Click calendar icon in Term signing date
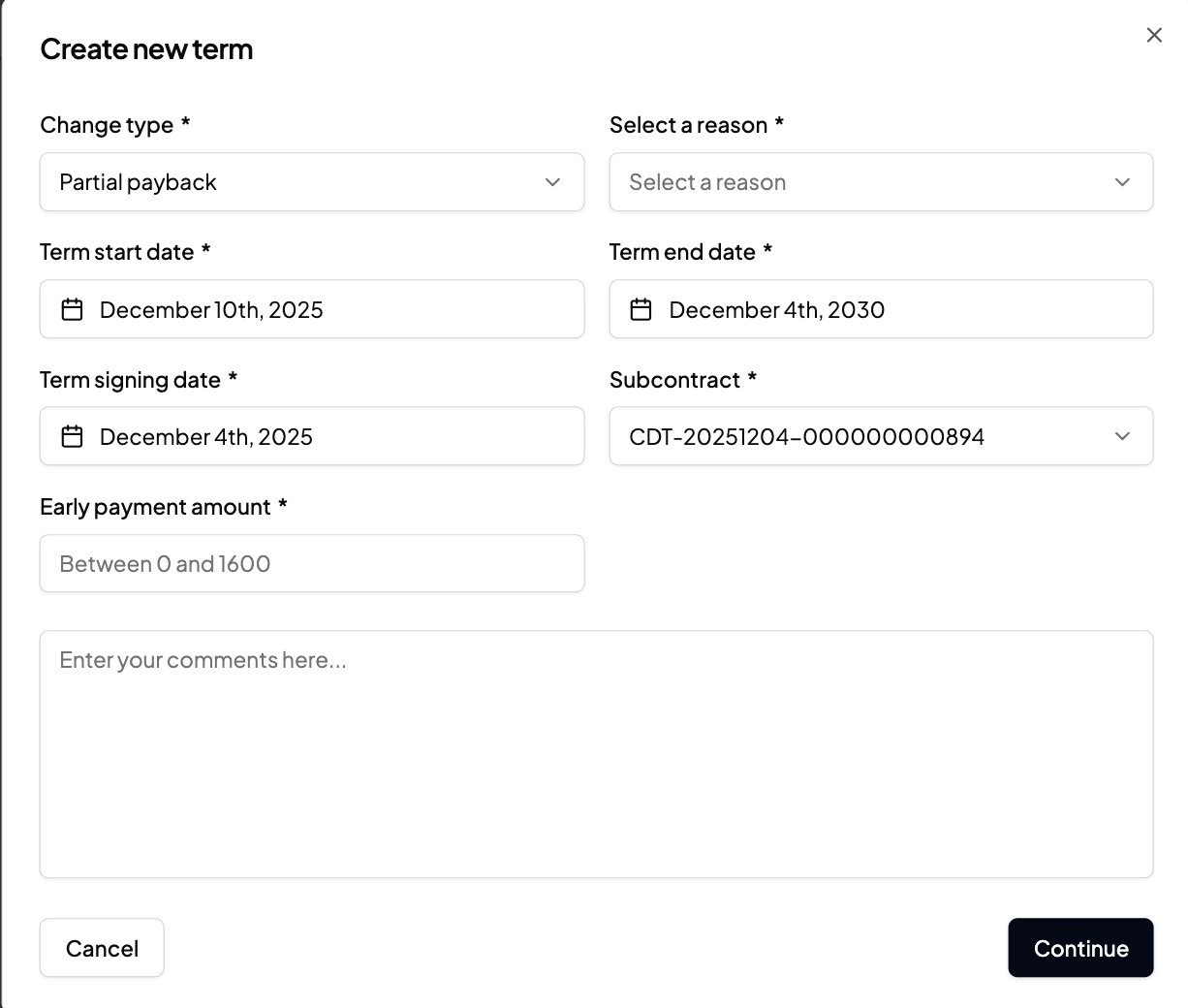 [73, 436]
